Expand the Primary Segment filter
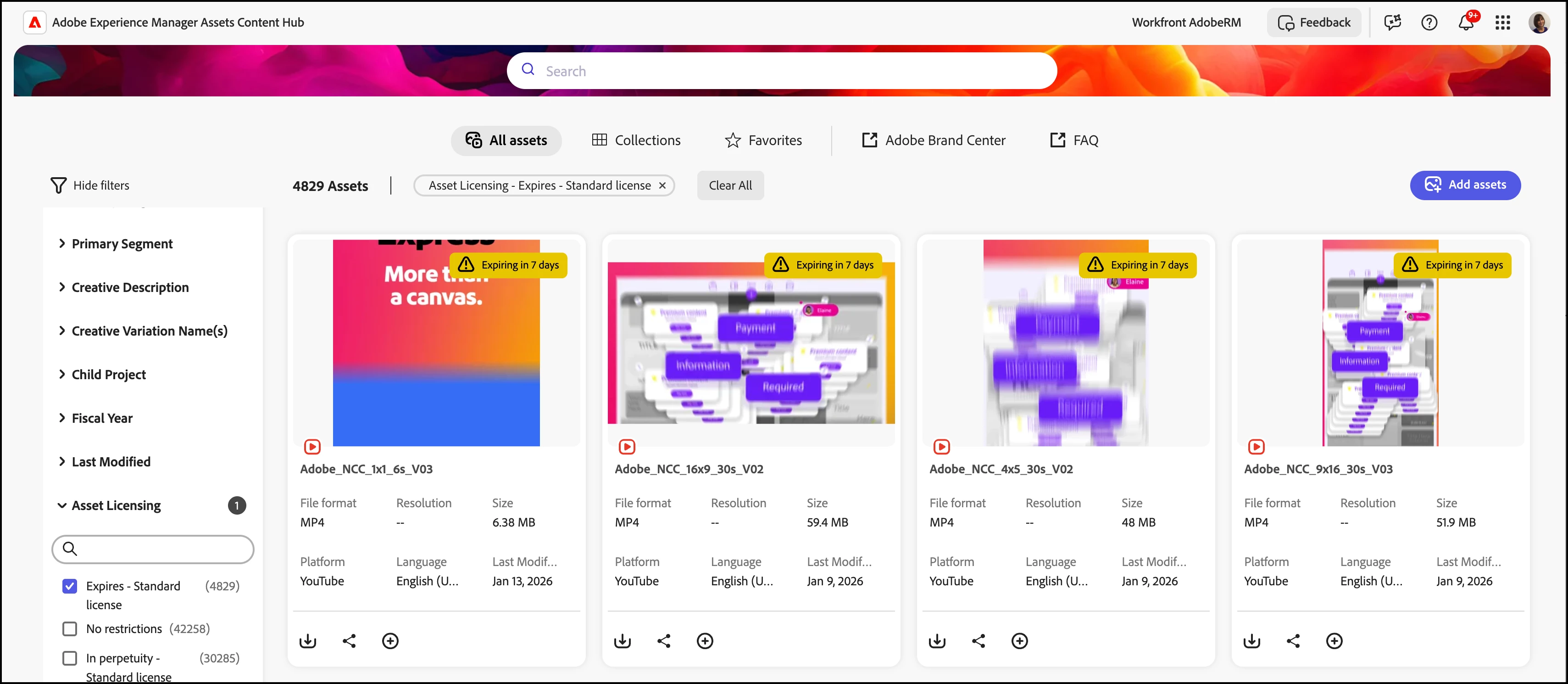The height and width of the screenshot is (684, 1568). click(x=122, y=244)
